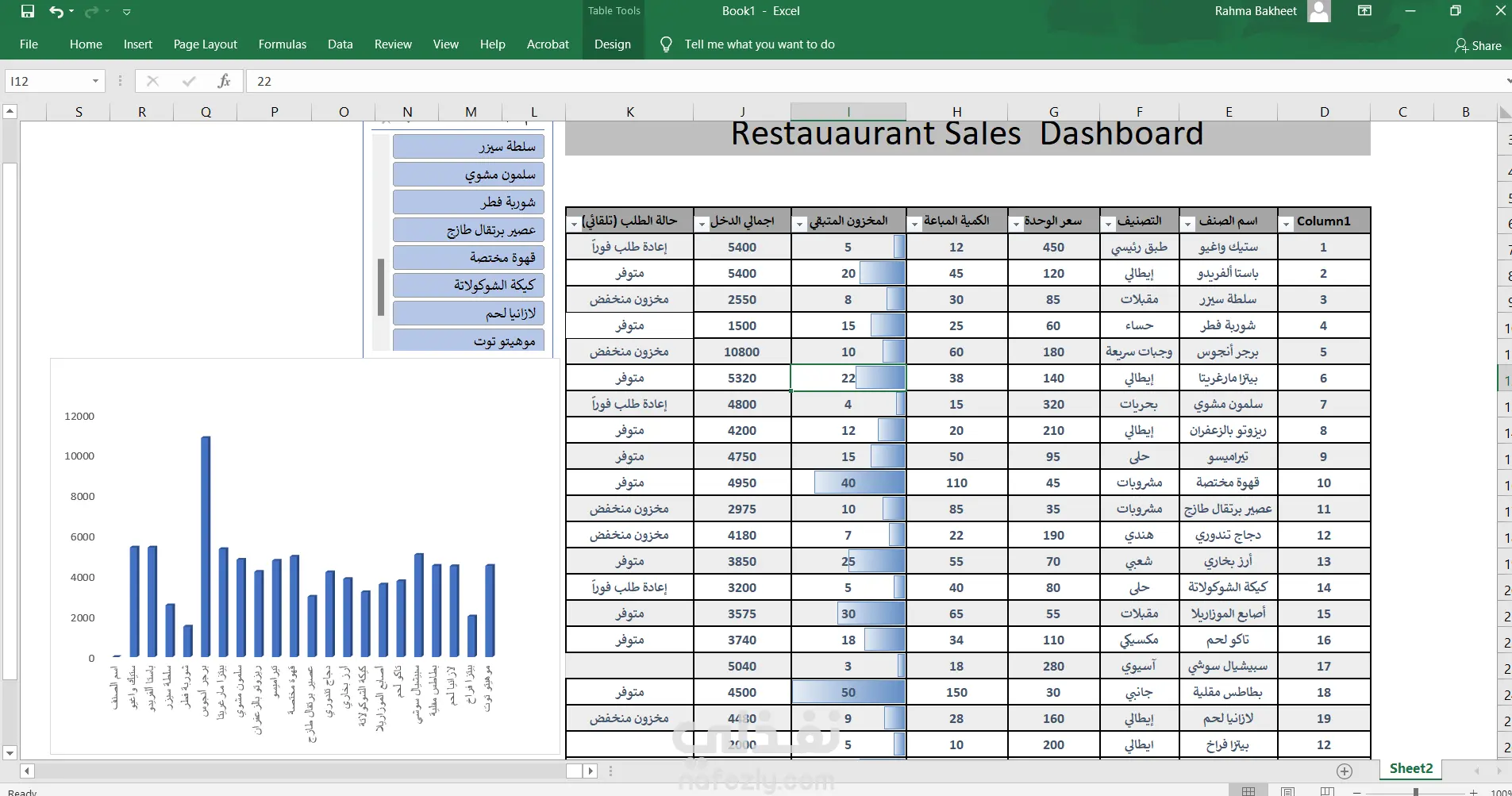This screenshot has width=1512, height=796.
Task: Click the horizontal scroll right arrow
Action: 590,771
